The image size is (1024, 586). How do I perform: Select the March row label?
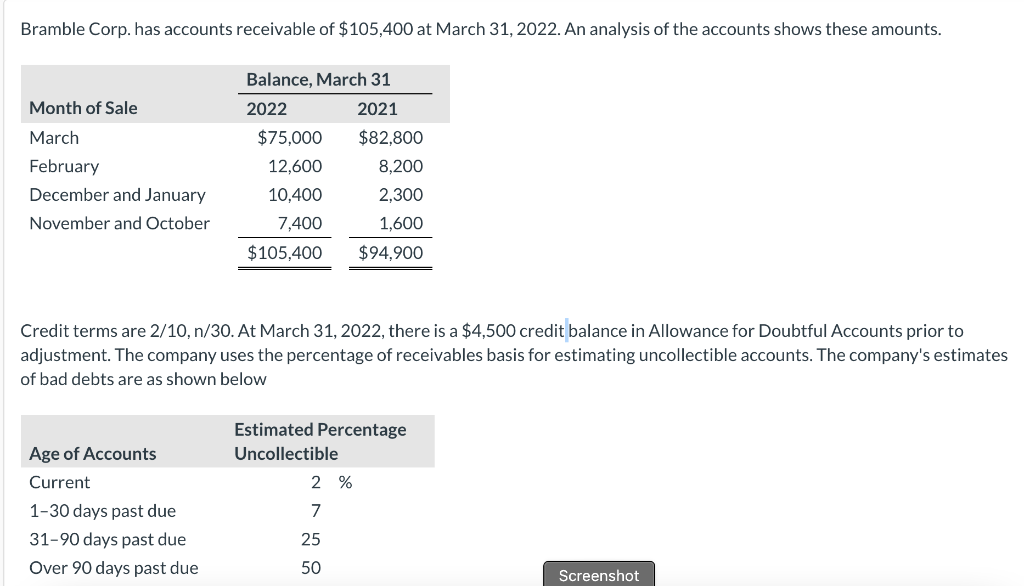(54, 138)
